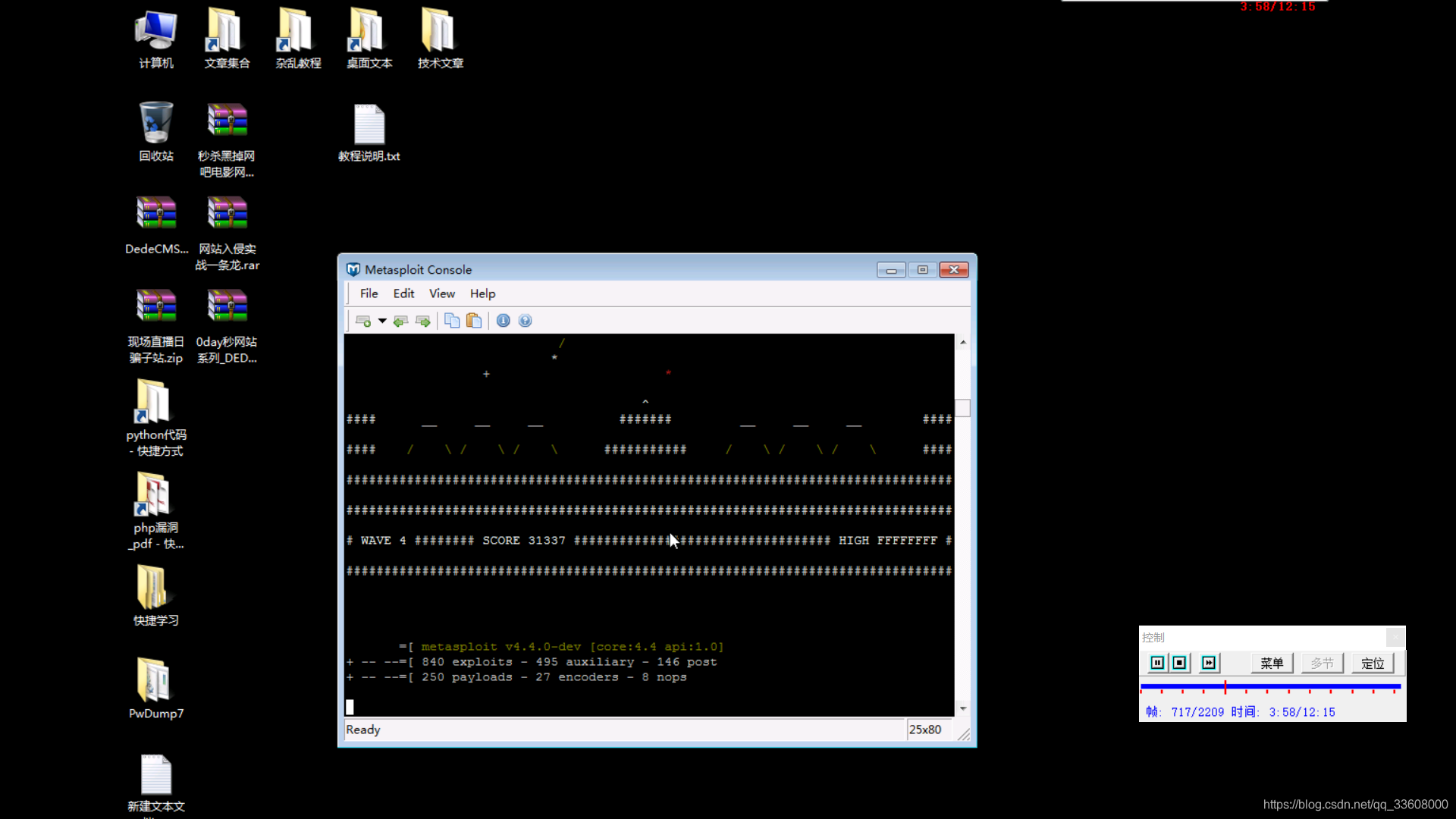Click the red position marker on progress bar
Screen dimensions: 1456x819
(x=1225, y=687)
